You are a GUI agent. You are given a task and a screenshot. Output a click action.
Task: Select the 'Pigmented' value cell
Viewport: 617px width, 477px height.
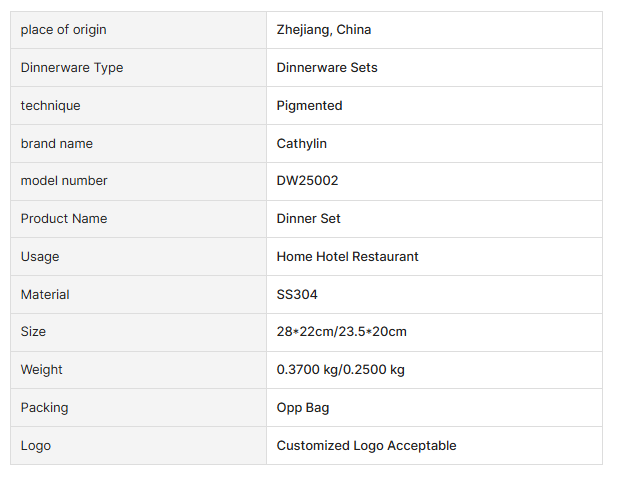point(309,106)
